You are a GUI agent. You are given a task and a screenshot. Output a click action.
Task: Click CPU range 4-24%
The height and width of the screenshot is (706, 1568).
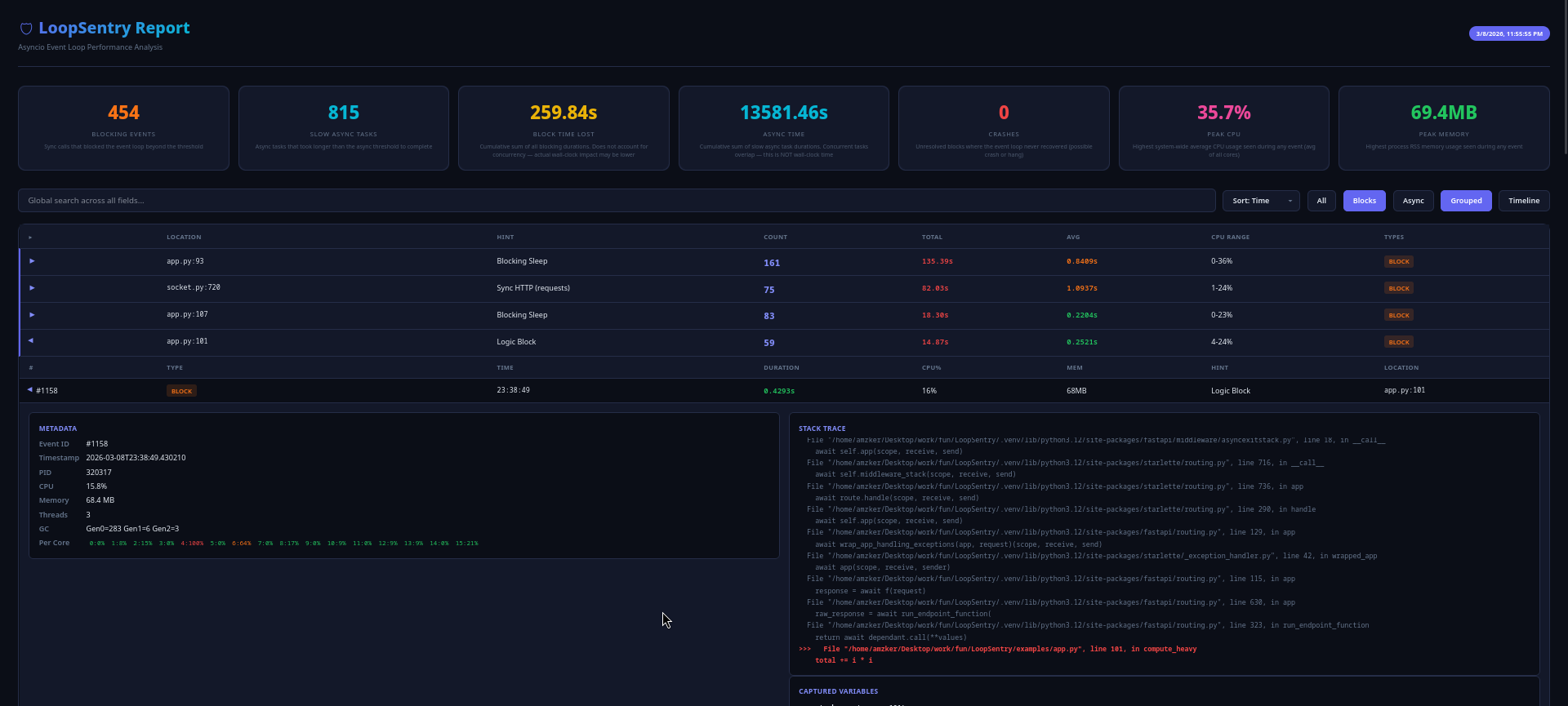[x=1222, y=342]
